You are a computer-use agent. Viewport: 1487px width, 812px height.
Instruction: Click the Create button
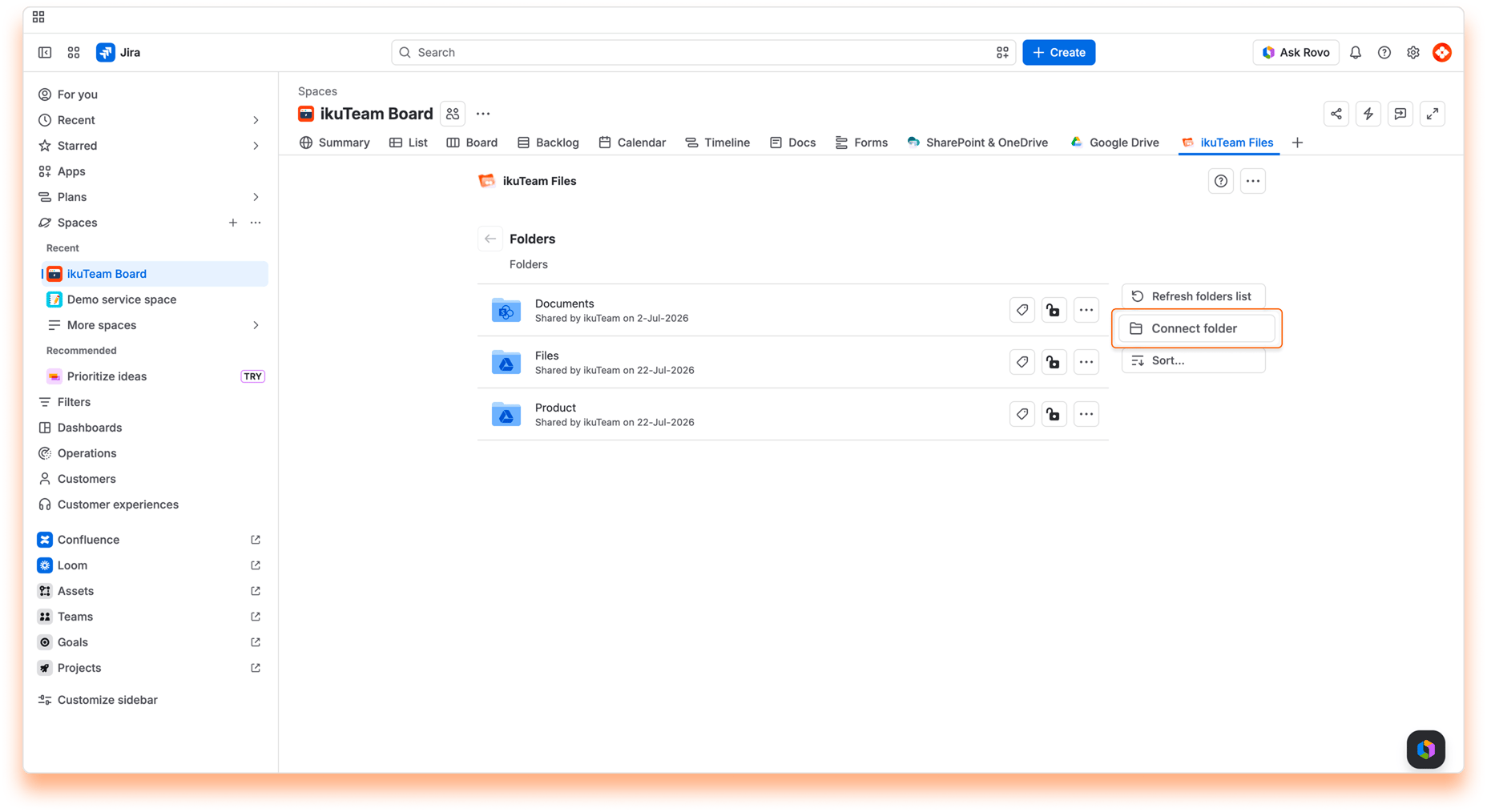click(1059, 53)
